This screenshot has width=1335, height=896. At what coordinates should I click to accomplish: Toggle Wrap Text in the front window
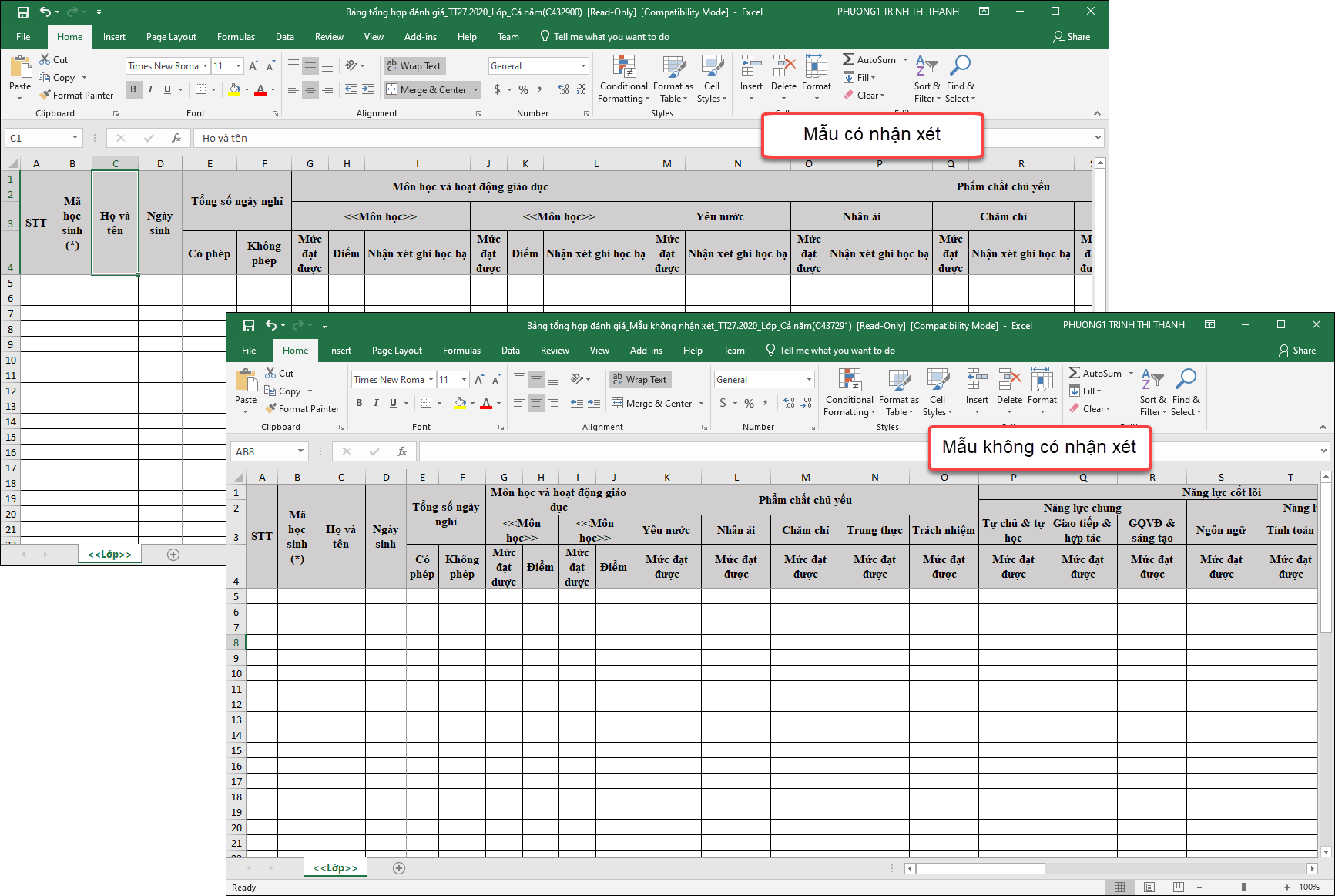click(x=640, y=380)
